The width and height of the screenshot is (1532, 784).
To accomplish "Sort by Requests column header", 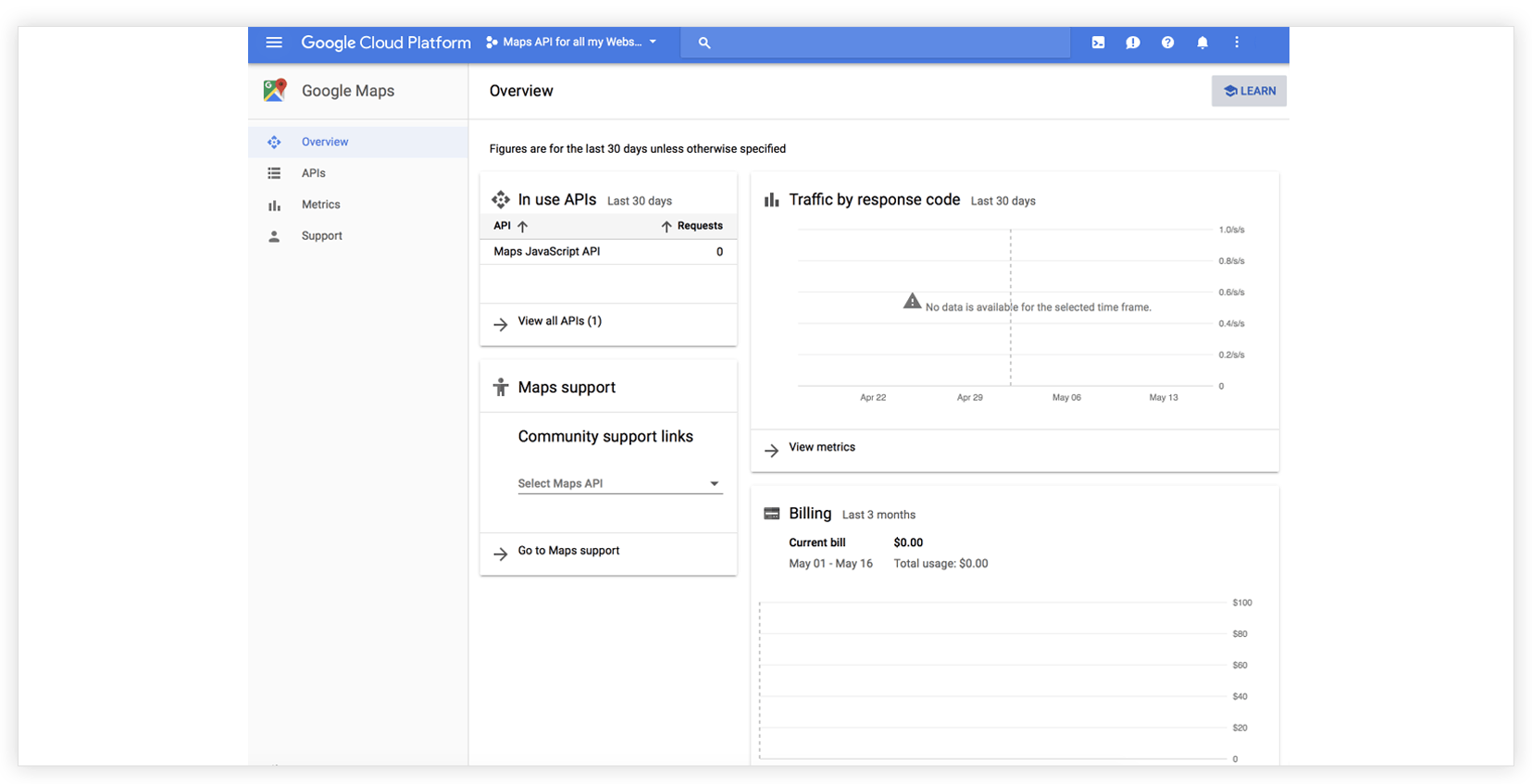I will (x=692, y=226).
